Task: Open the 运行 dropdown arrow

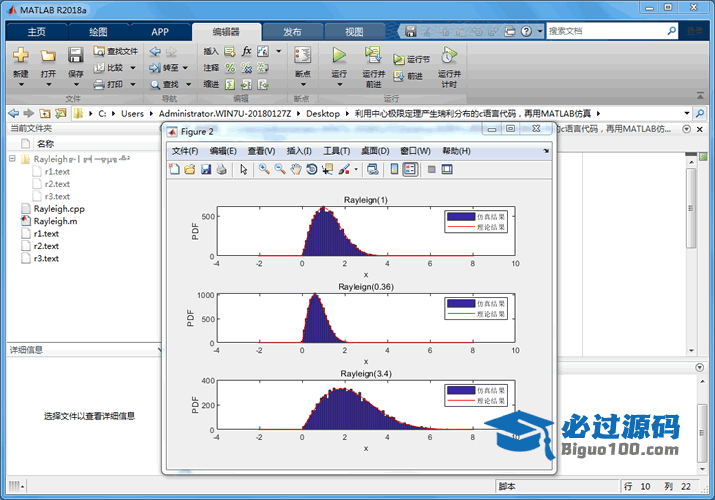Action: [339, 85]
